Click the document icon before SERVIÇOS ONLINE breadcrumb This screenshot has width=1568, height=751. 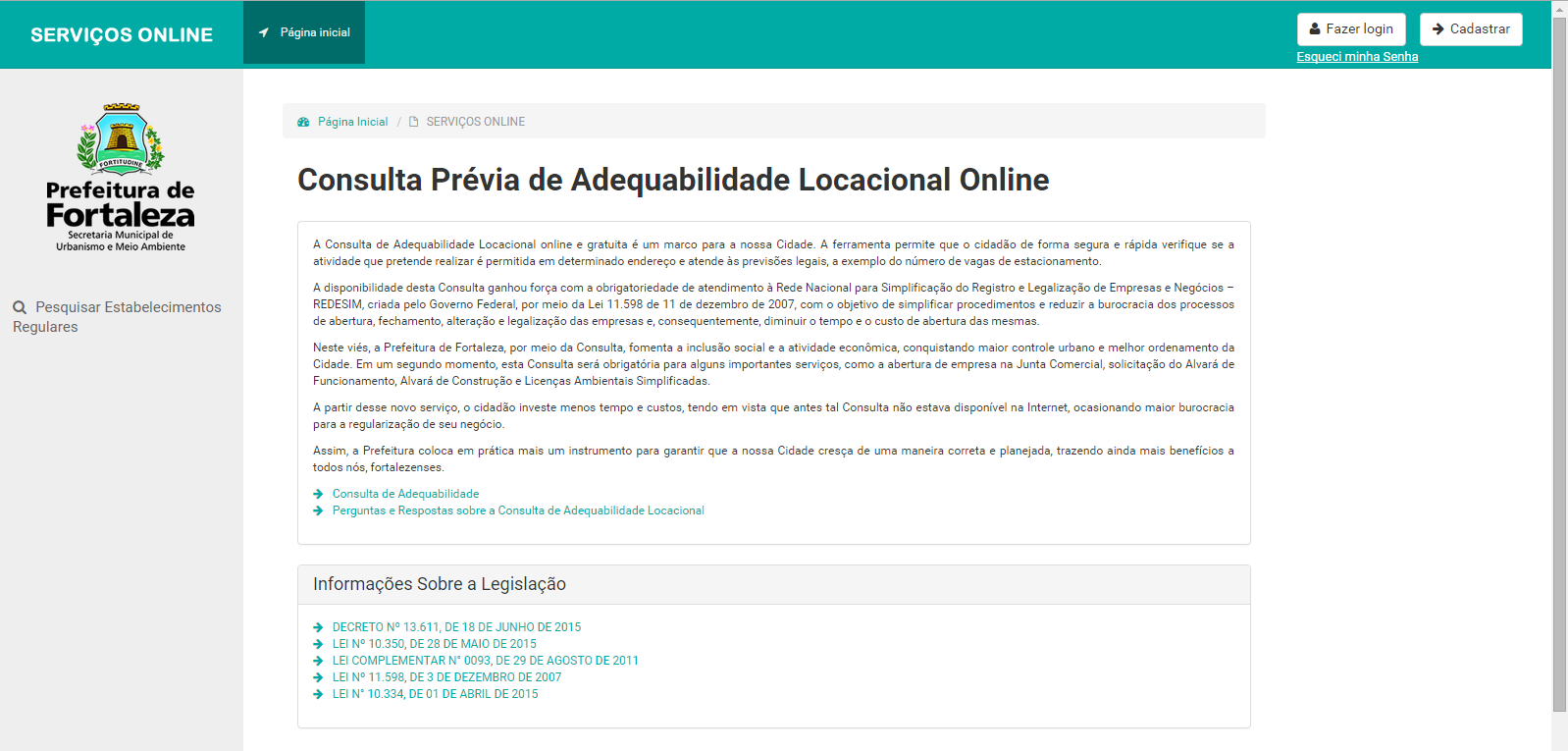point(414,122)
